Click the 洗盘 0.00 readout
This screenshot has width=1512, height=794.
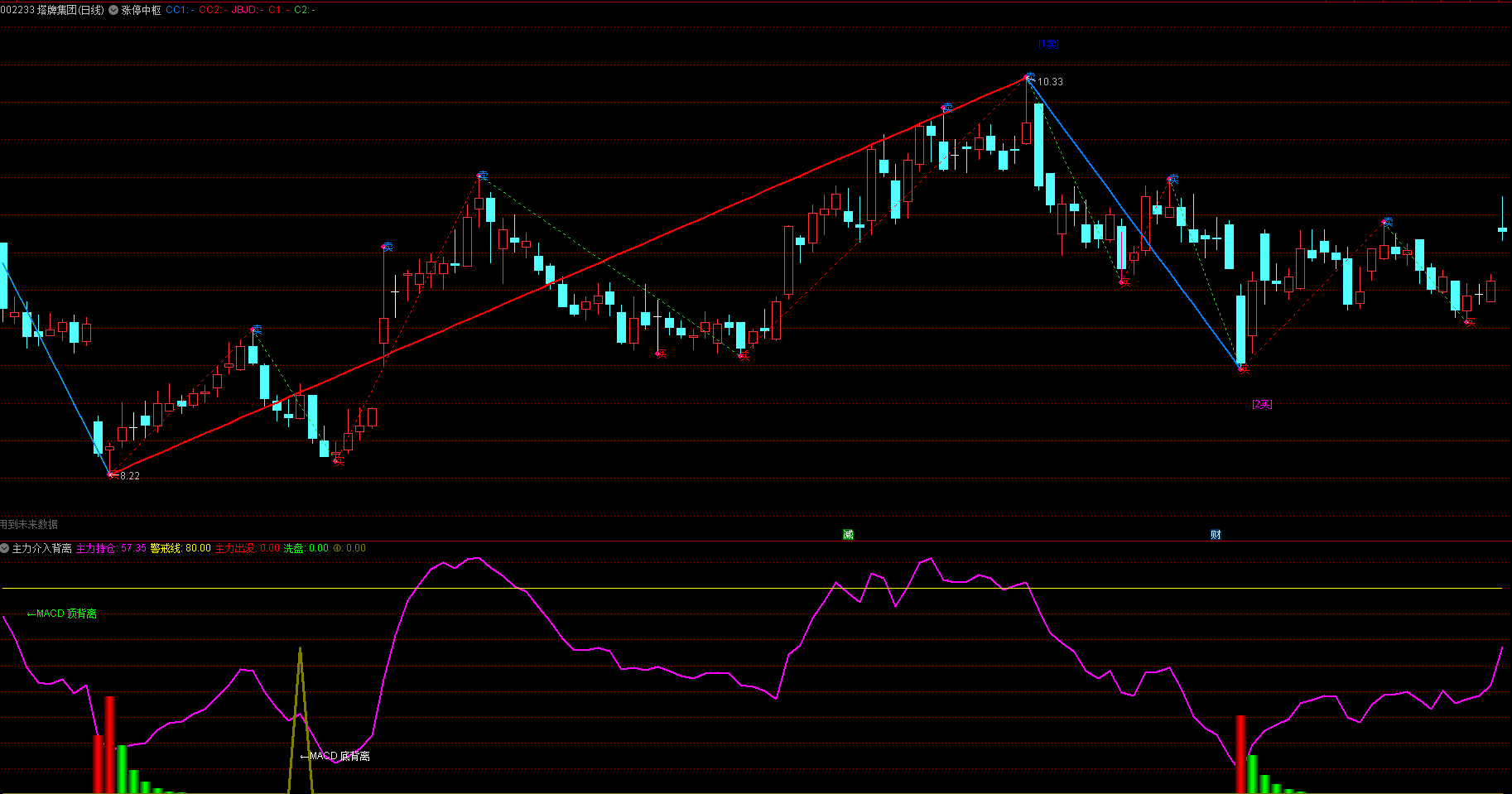coord(306,548)
